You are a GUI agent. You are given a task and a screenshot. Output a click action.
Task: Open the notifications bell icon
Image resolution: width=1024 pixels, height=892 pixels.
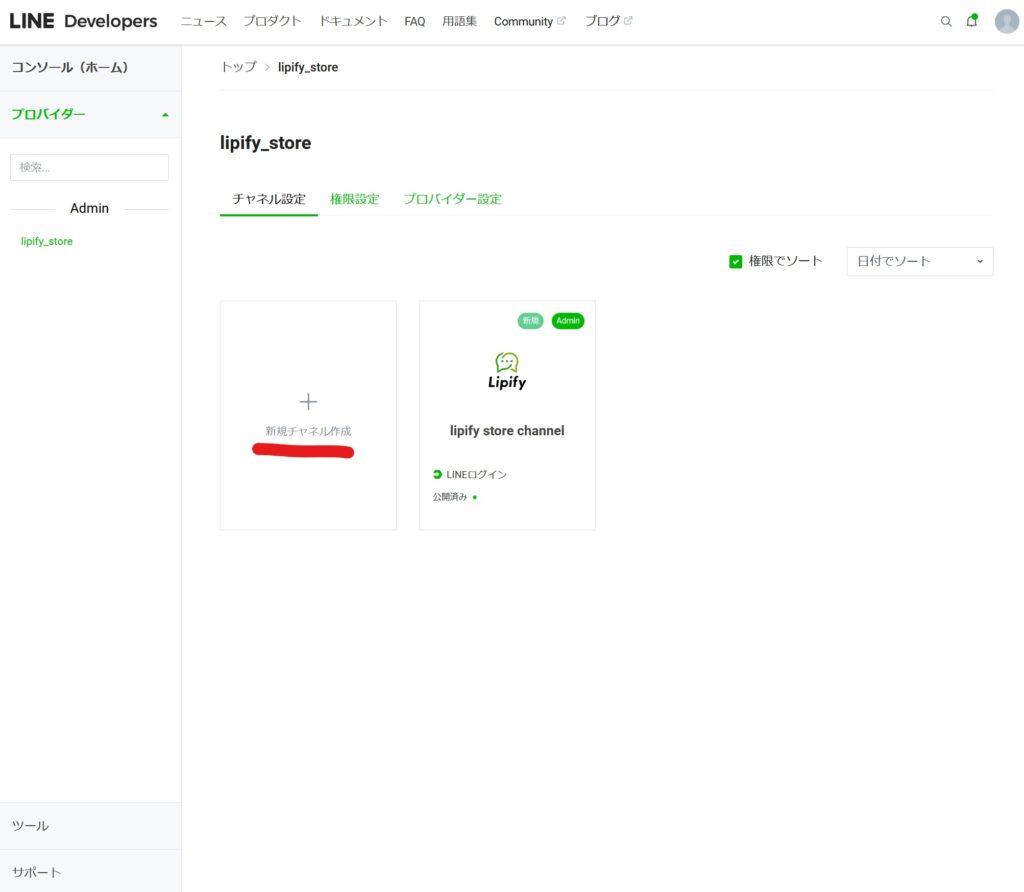(x=972, y=21)
